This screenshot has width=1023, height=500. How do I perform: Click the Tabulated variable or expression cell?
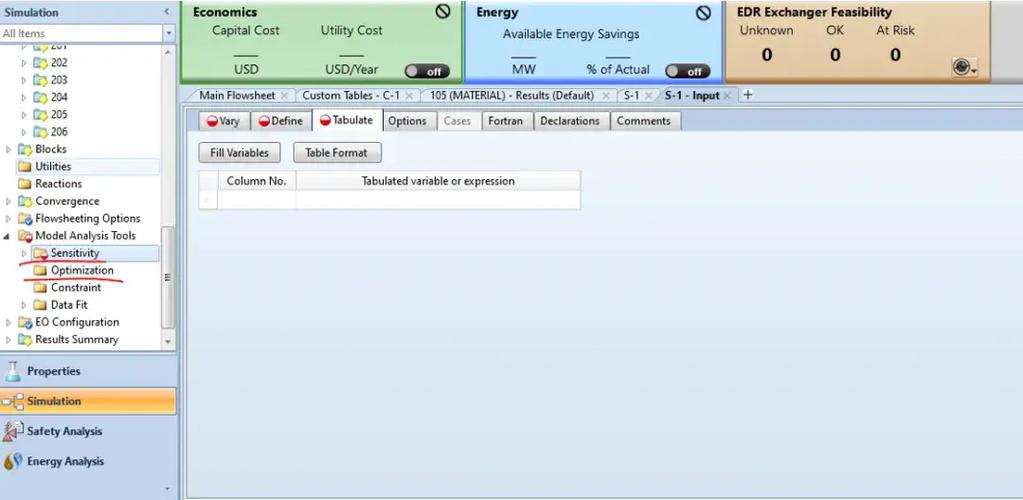click(x=438, y=200)
